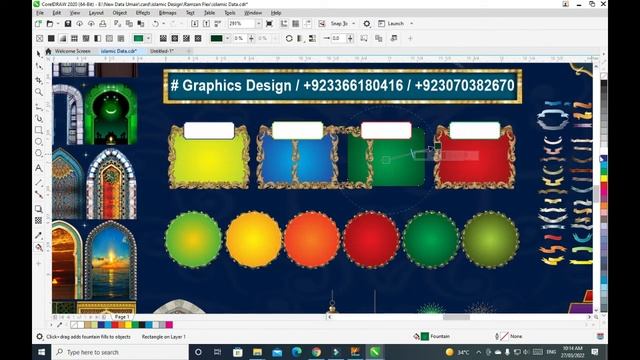Screen dimensions: 640x360
Task: Pick the red swatch in document palette
Action: (x=115, y=325)
